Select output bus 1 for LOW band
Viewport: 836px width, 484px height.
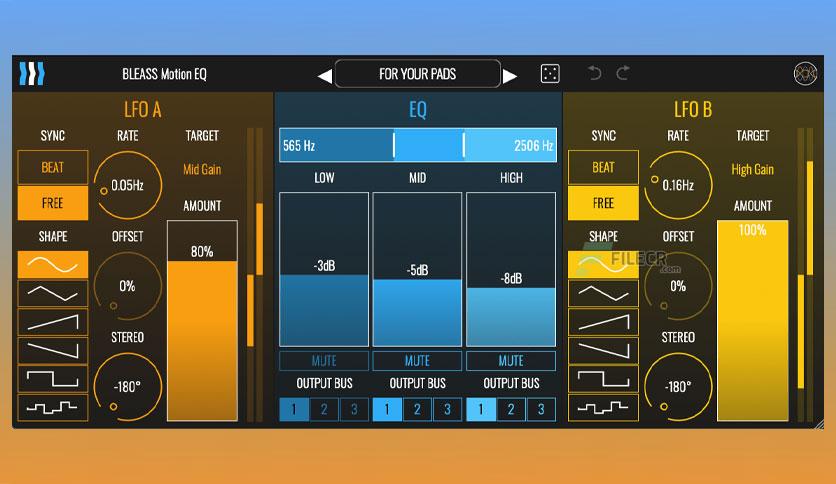[x=294, y=409]
